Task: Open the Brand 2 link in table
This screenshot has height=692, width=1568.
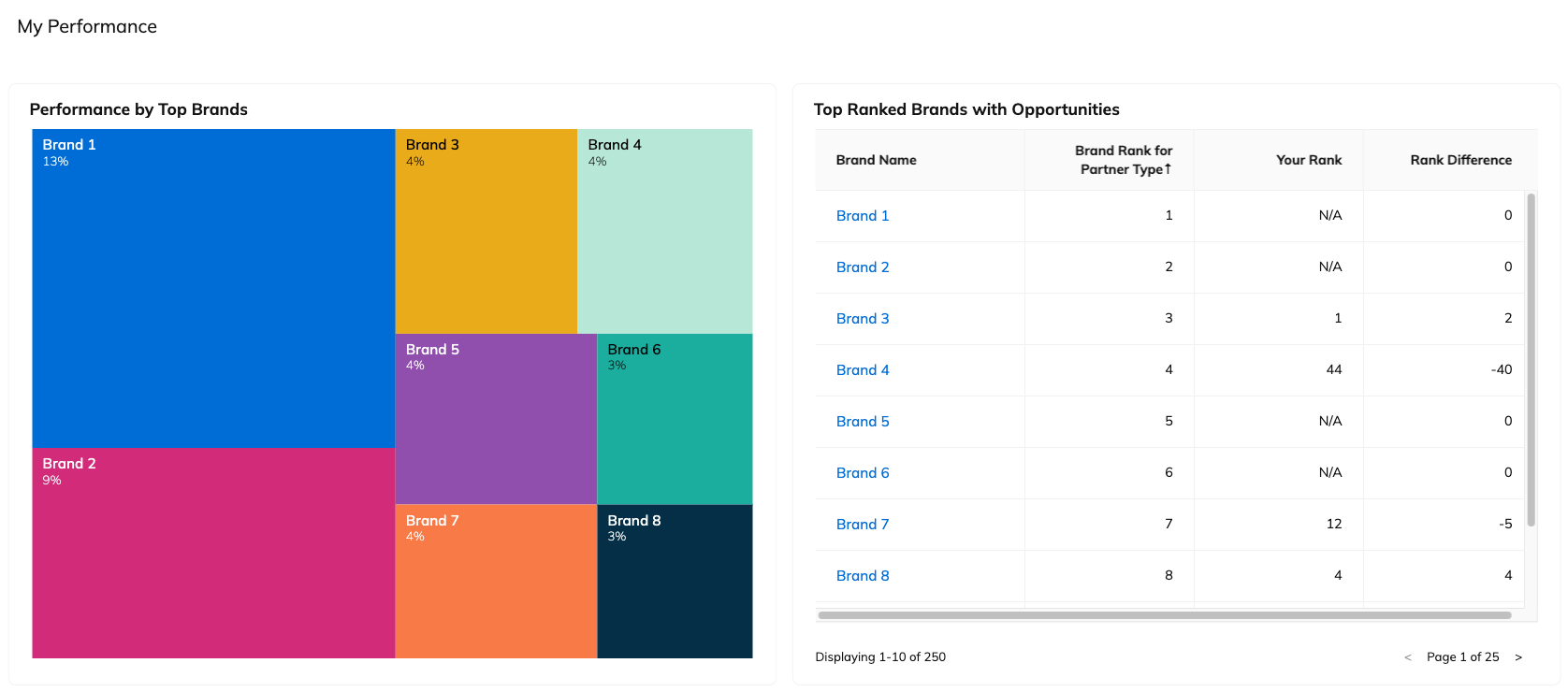Action: (862, 267)
